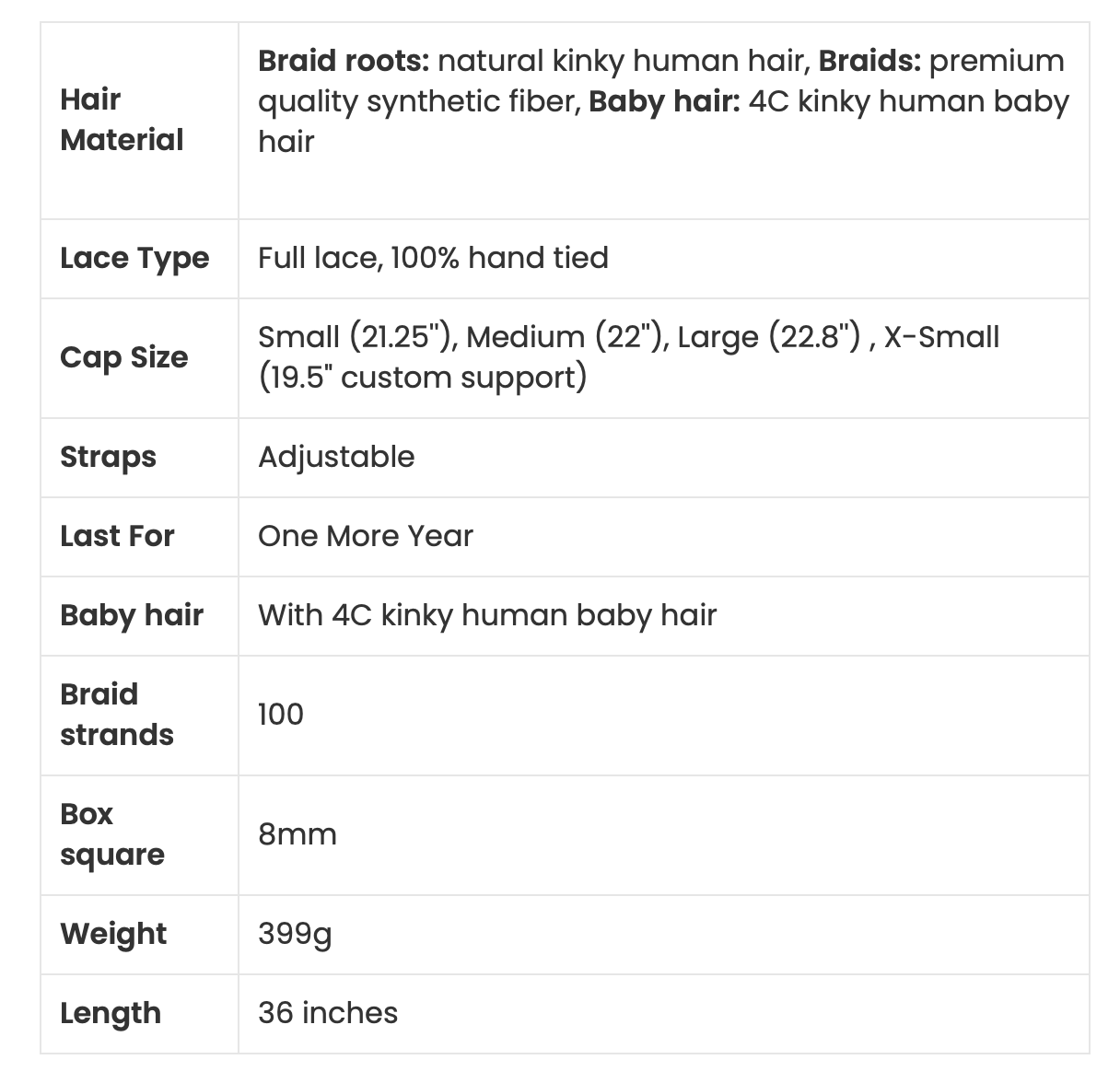Click the Cap Size row label
Screen dimensions: 1120x1083
(123, 357)
